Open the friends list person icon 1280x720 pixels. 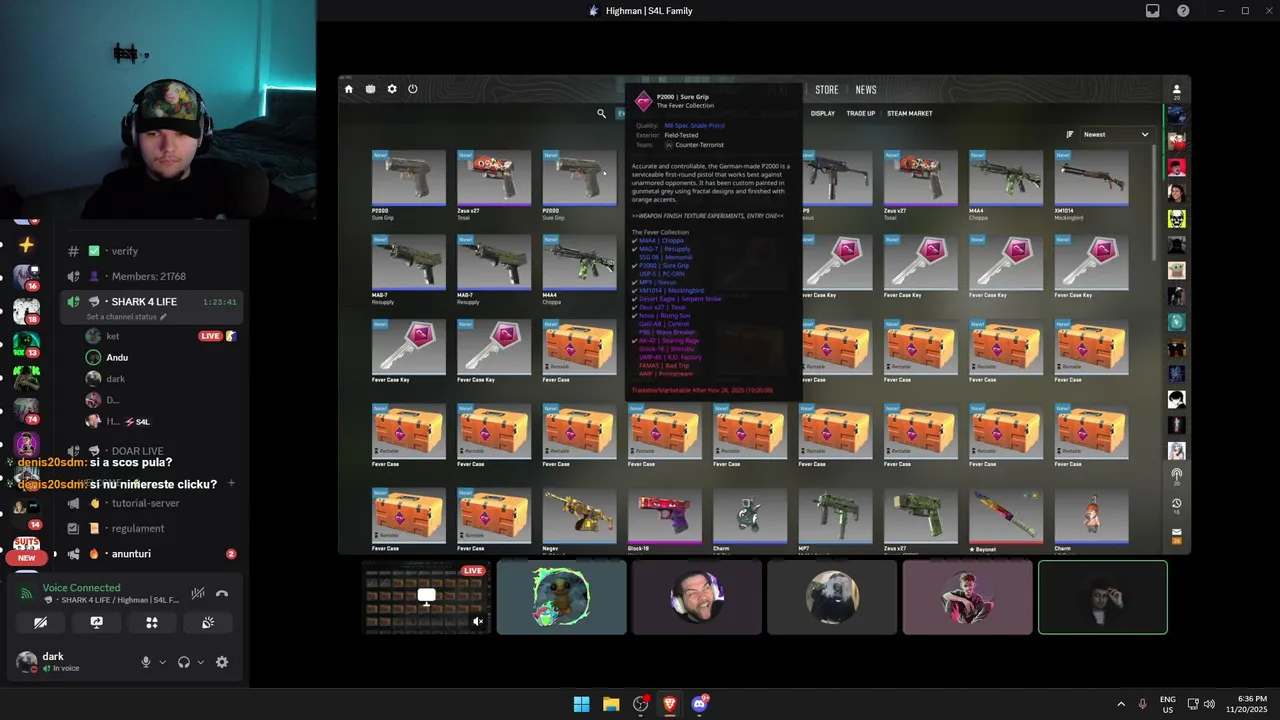click(1177, 90)
